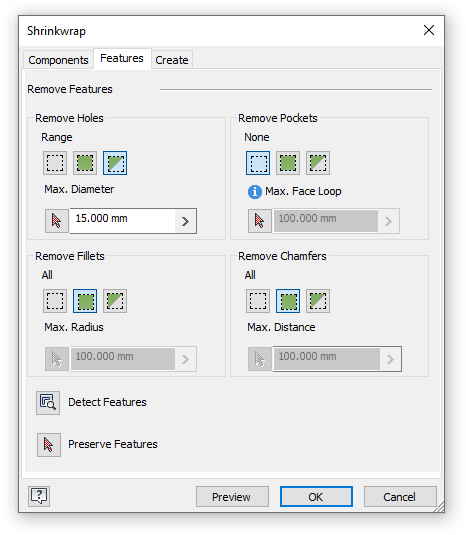
Task: Expand Max. Radius value flyout arrow
Action: click(185, 359)
